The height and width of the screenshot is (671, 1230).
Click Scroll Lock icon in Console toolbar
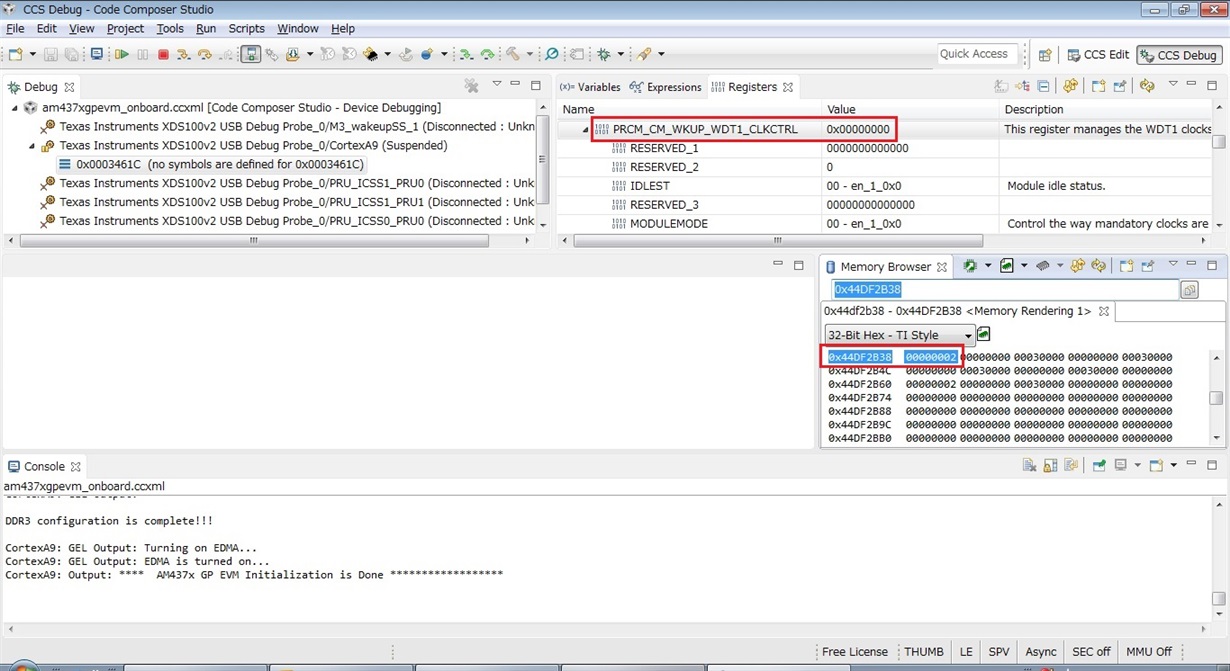pos(1050,465)
